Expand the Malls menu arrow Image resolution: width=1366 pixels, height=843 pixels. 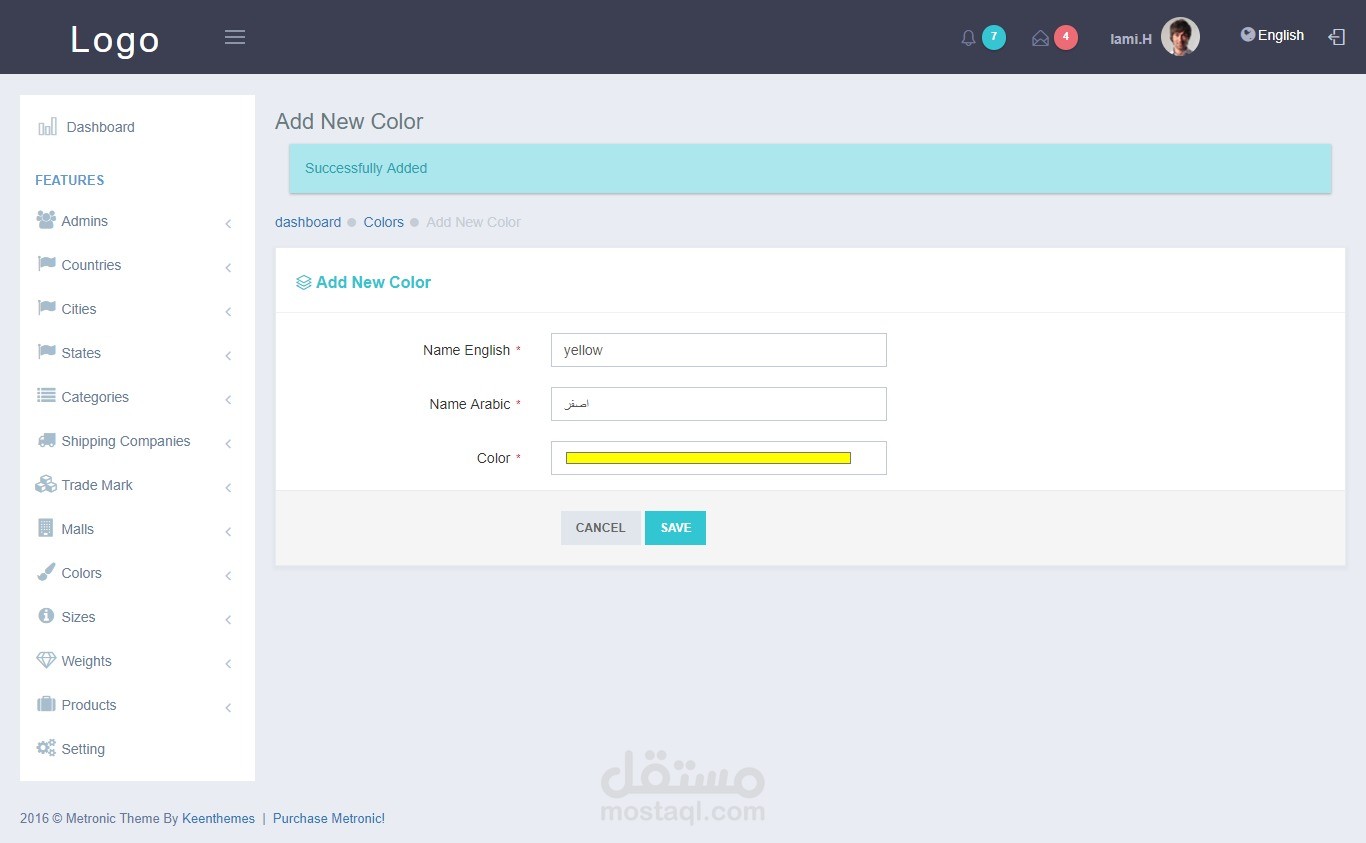228,531
